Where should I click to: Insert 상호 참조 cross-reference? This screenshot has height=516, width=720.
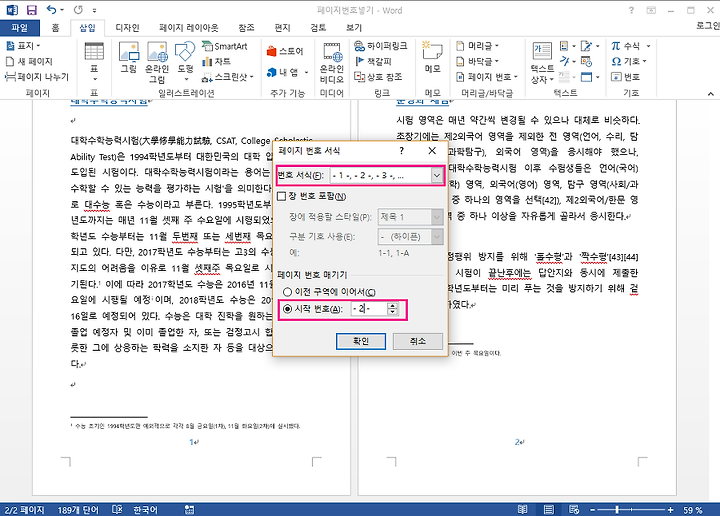378,77
